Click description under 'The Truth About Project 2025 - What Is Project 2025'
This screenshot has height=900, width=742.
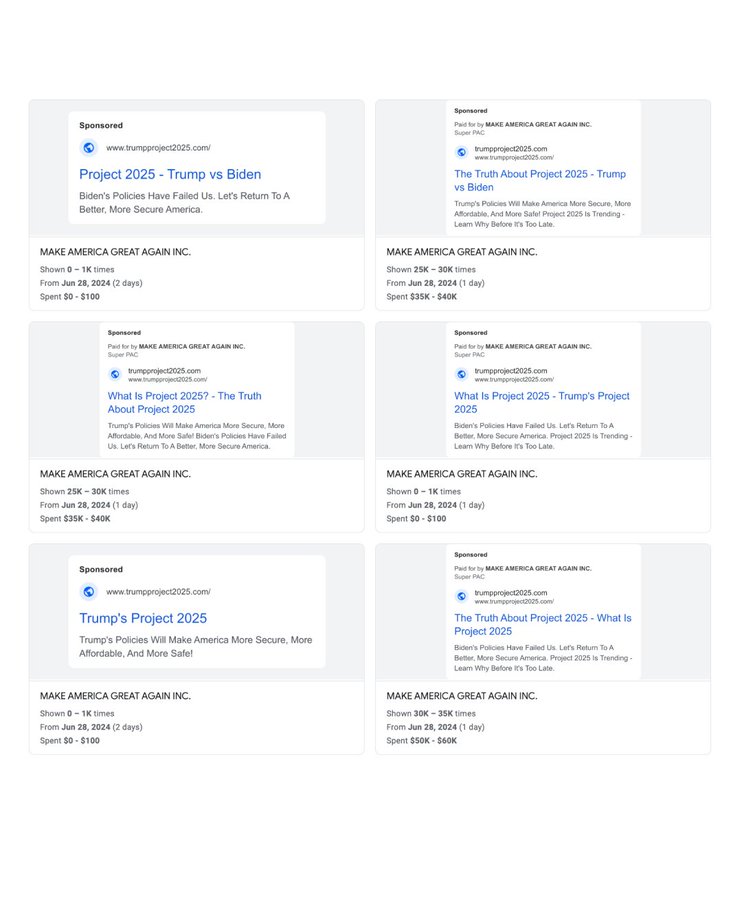click(543, 658)
